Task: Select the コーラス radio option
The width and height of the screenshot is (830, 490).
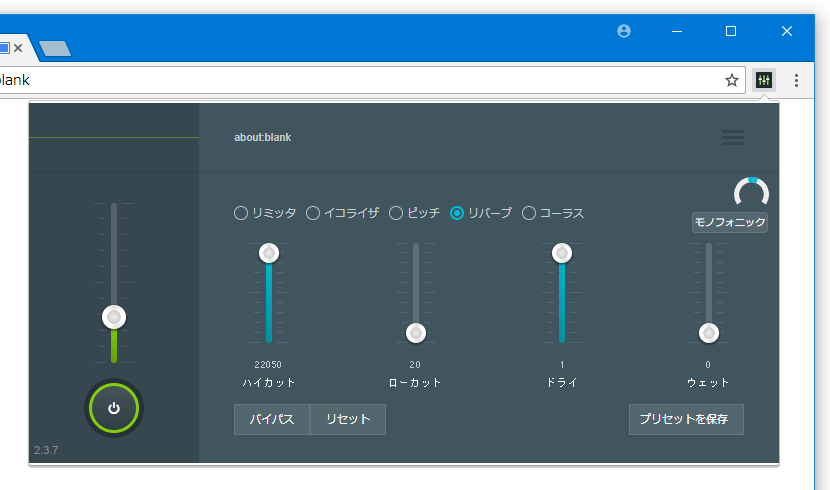Action: tap(553, 213)
